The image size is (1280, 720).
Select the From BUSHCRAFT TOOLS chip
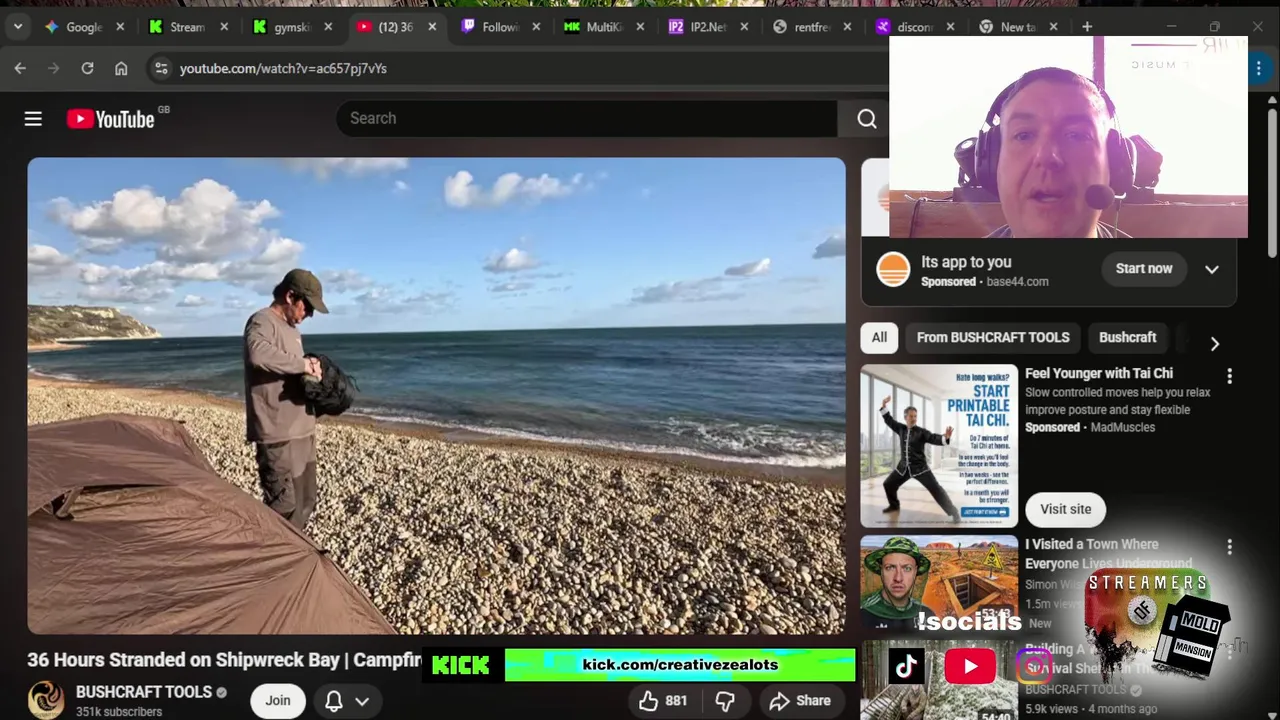pos(993,338)
